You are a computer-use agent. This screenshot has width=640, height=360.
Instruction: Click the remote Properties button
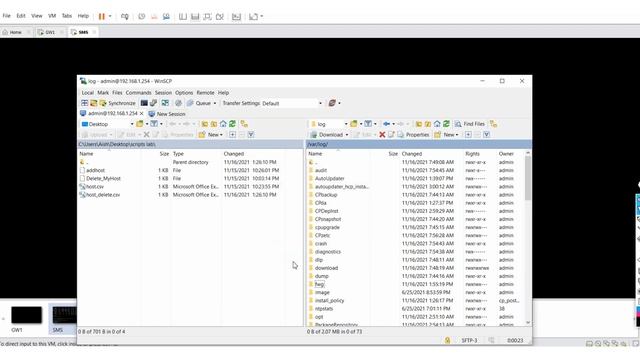(413, 134)
